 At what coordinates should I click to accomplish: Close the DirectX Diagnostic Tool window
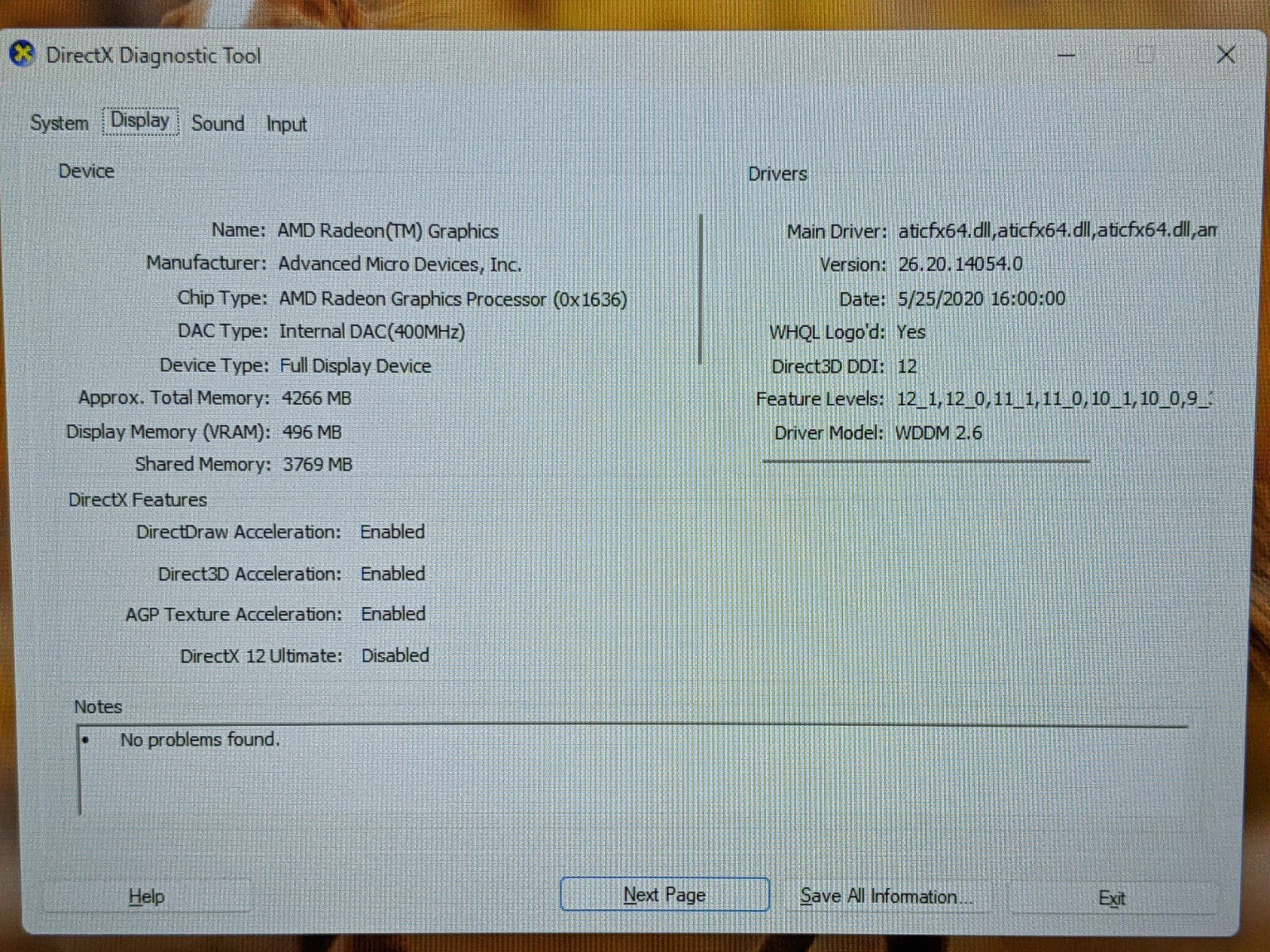click(1226, 55)
